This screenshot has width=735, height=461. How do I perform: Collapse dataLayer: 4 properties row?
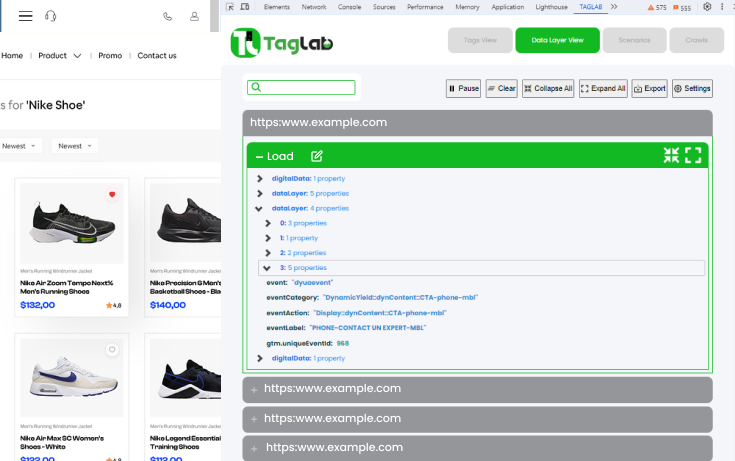(x=259, y=208)
